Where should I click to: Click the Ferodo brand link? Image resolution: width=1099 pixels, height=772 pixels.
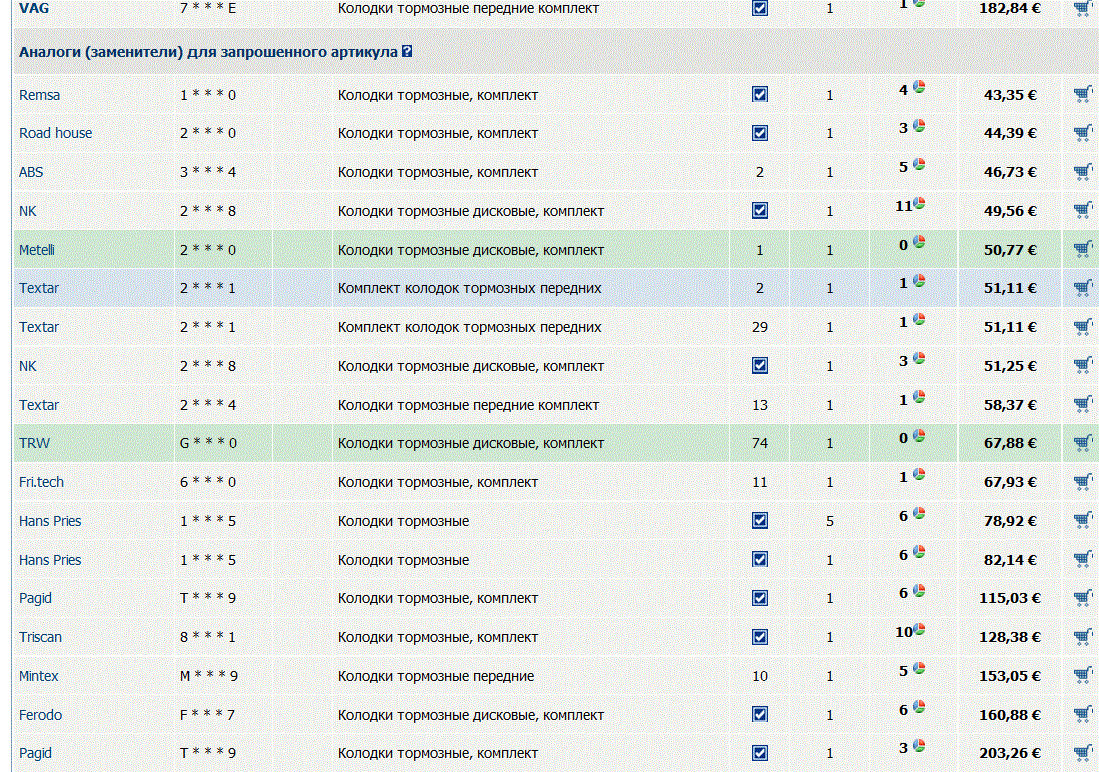40,715
